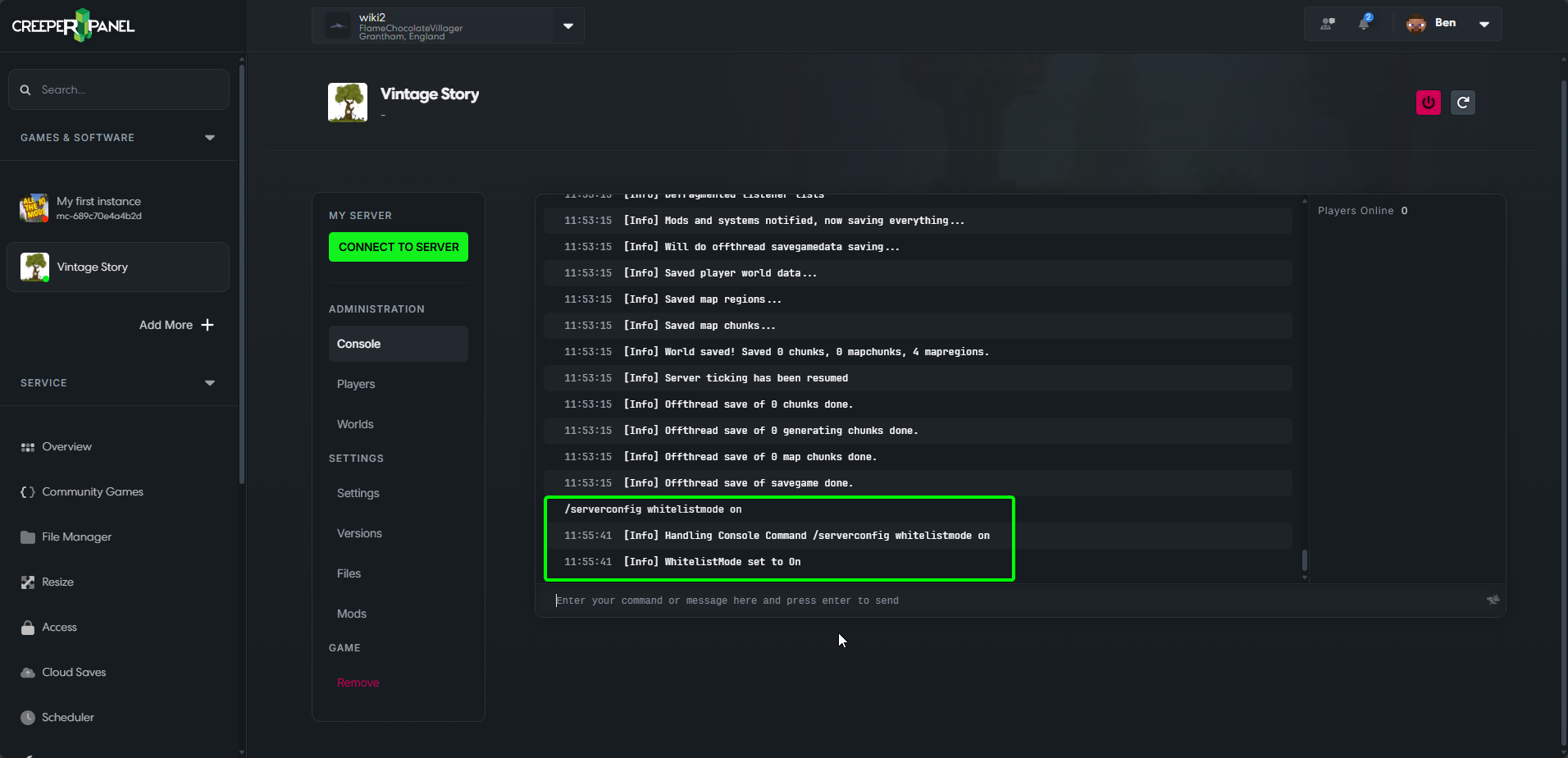Click the send command icon in console
Viewport: 1568px width, 758px height.
[1493, 600]
